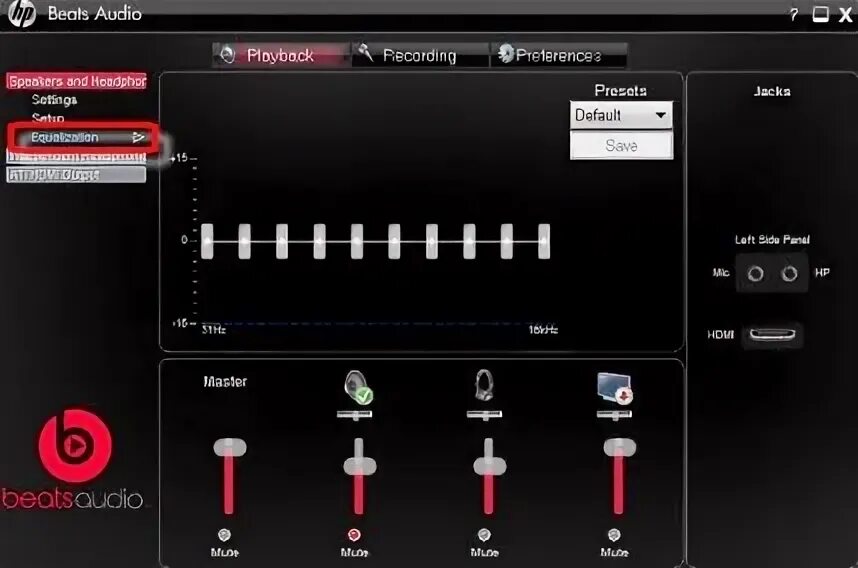Mute the Master volume
Screen dimensions: 858x568
[x=224, y=535]
